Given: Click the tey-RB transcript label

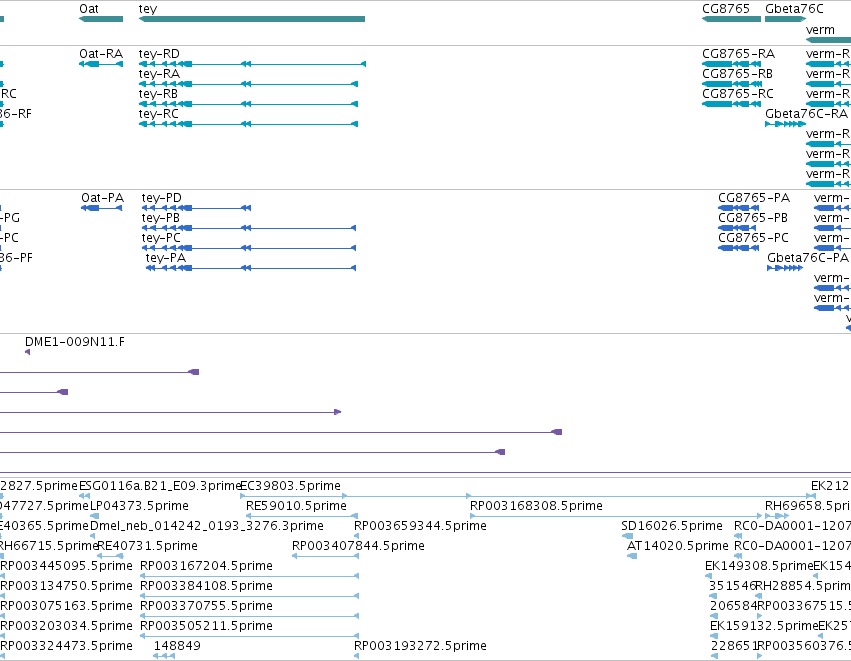Looking at the screenshot, I should 158,94.
